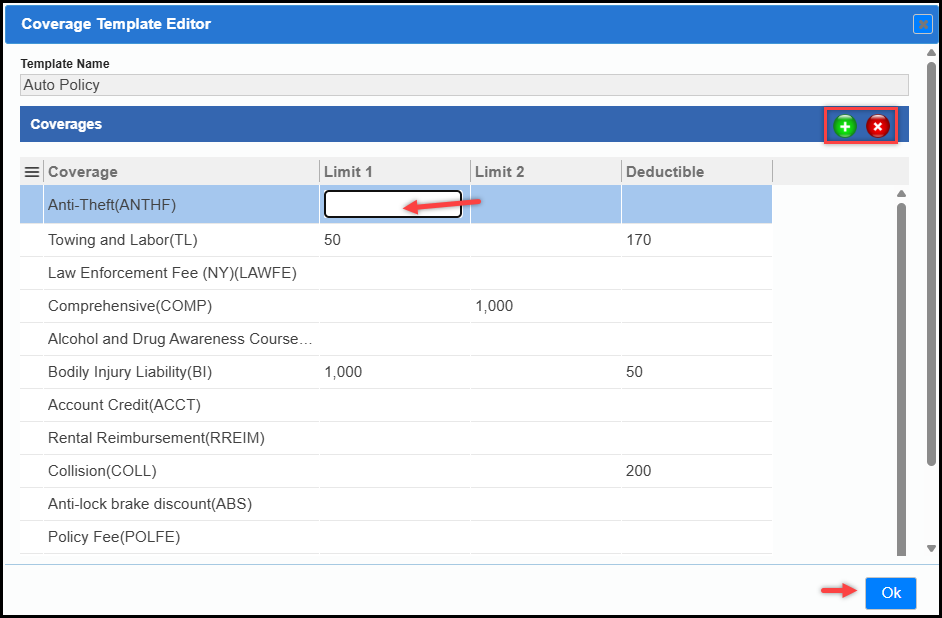Select the Comprehensive(COMP) coverage
Image resolution: width=942 pixels, height=618 pixels.
coord(130,306)
